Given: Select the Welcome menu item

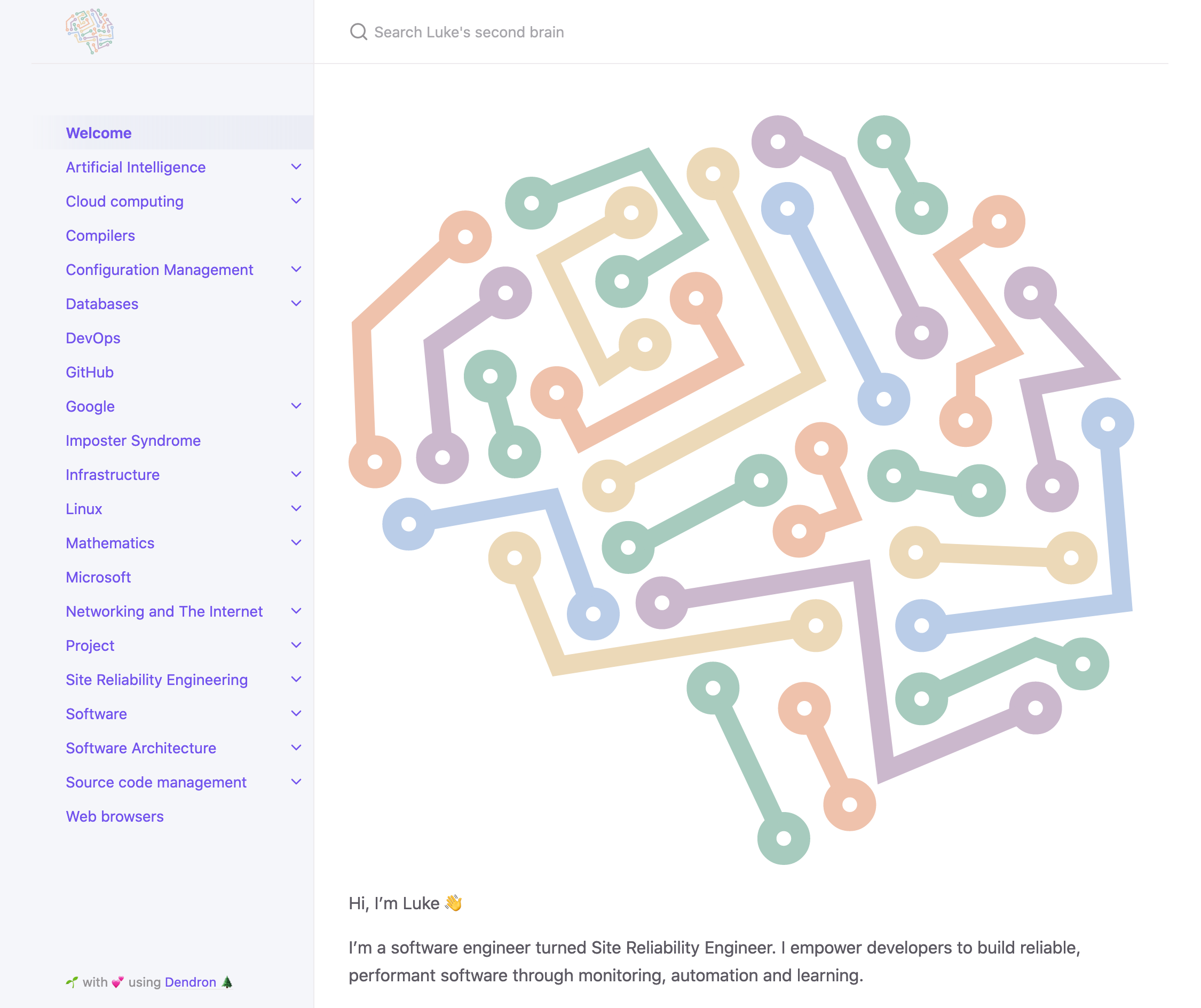Looking at the screenshot, I should [x=99, y=133].
